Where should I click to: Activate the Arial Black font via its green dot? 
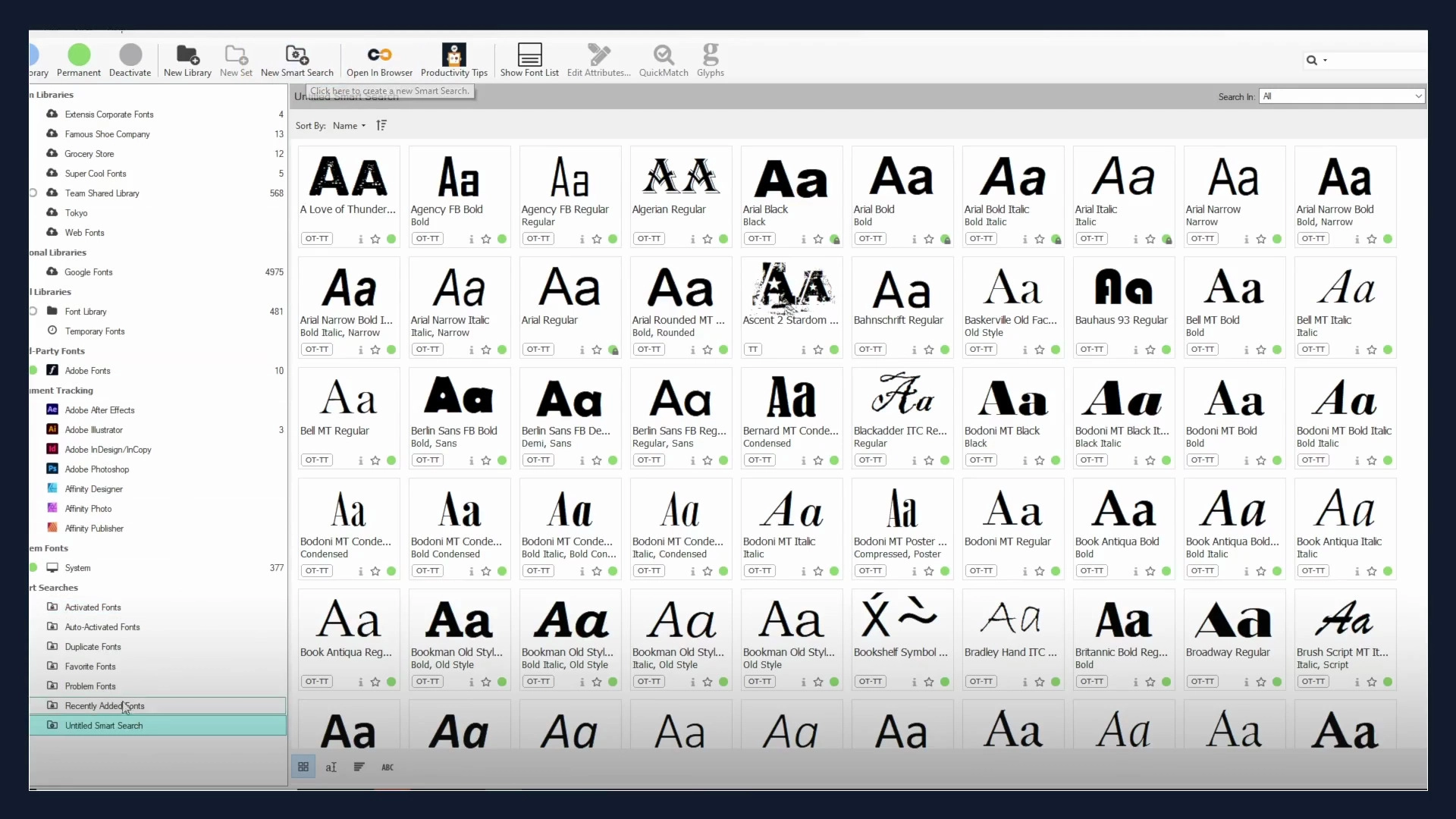click(x=834, y=239)
